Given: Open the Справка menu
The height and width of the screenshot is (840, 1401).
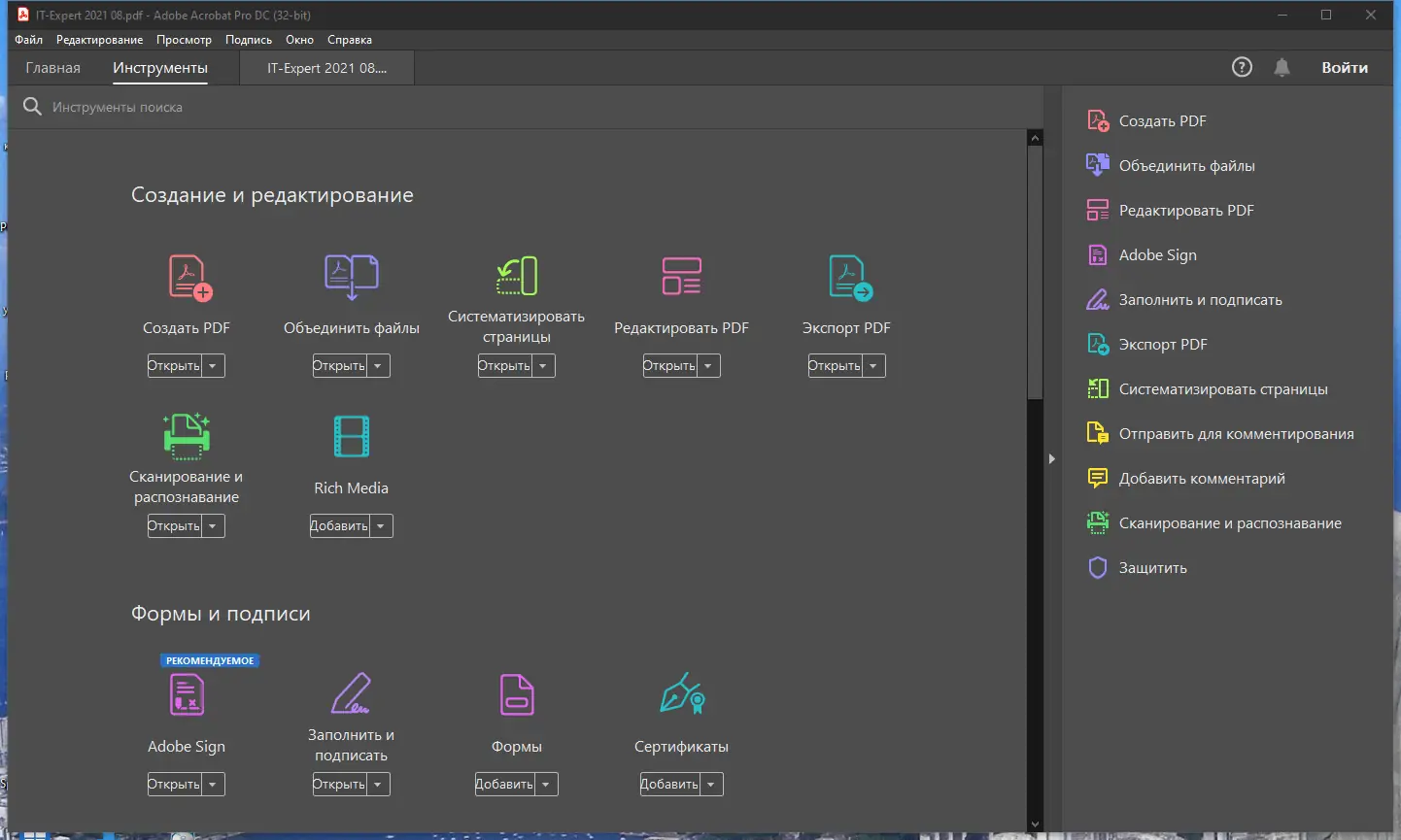Looking at the screenshot, I should point(350,40).
